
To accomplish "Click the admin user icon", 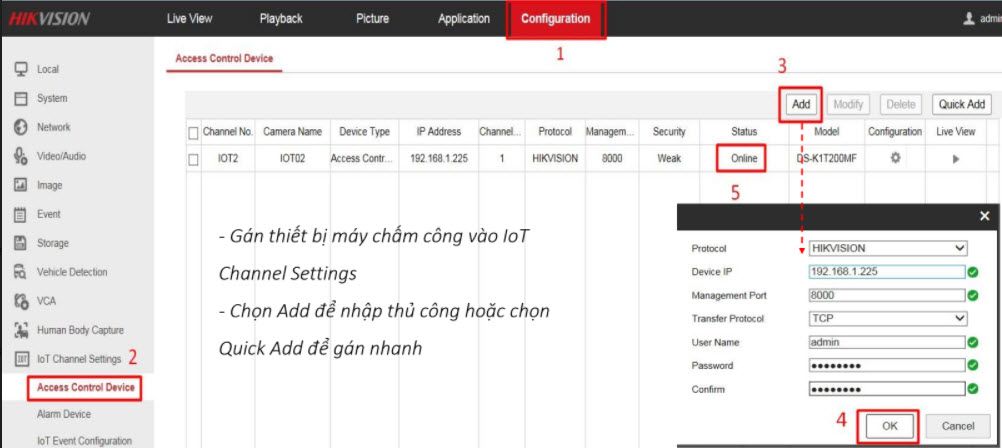I will point(969,19).
